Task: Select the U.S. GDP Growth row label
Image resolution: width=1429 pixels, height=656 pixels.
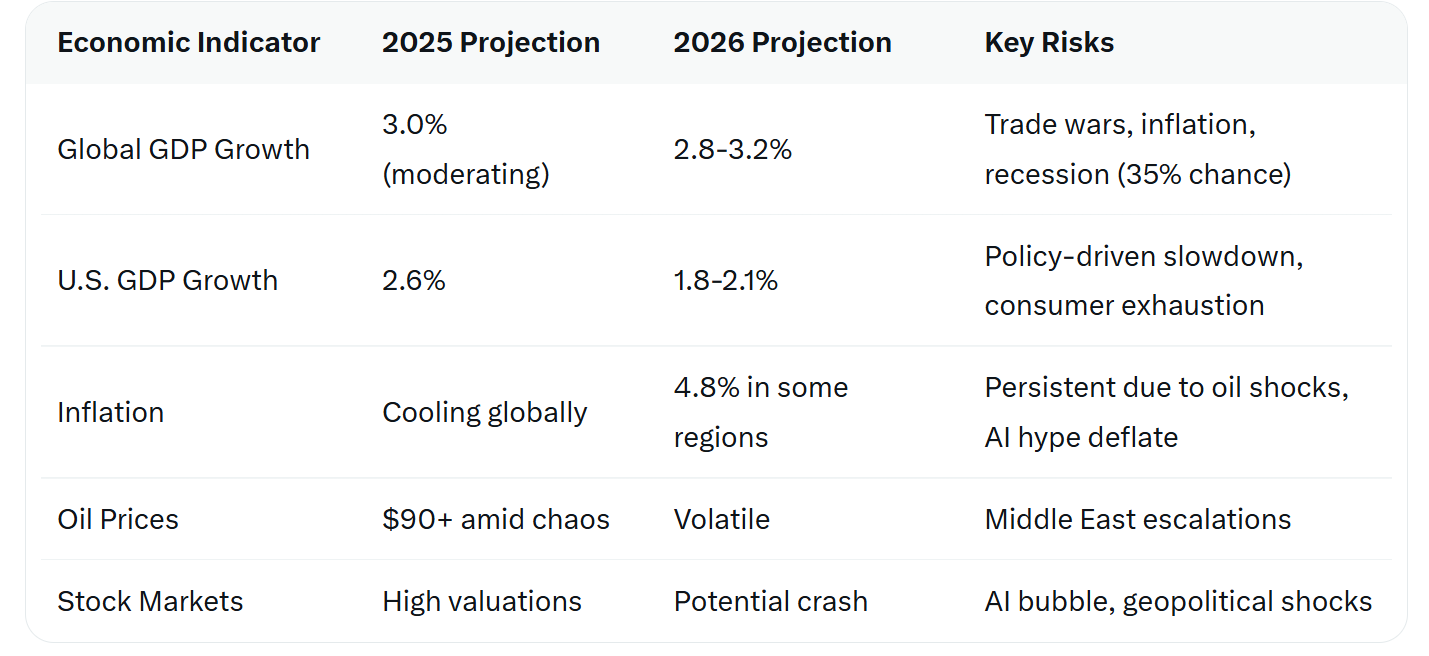Action: tap(167, 280)
